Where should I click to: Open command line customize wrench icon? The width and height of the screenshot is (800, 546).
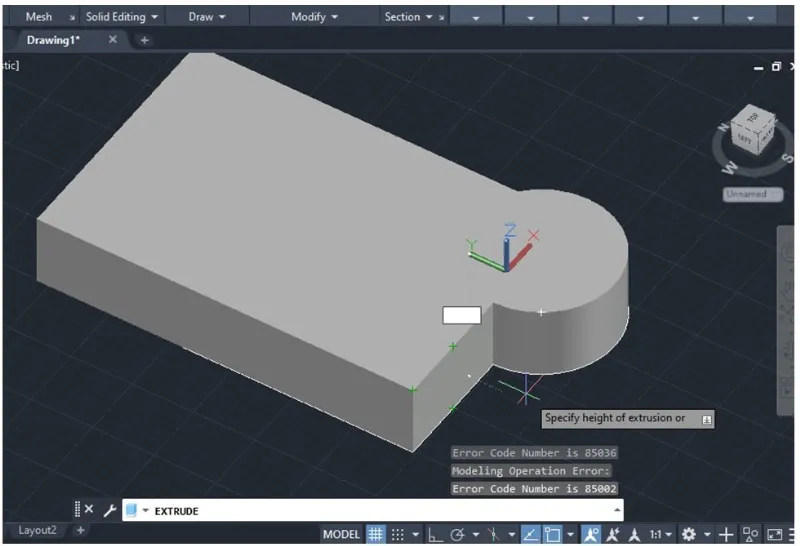tap(109, 510)
